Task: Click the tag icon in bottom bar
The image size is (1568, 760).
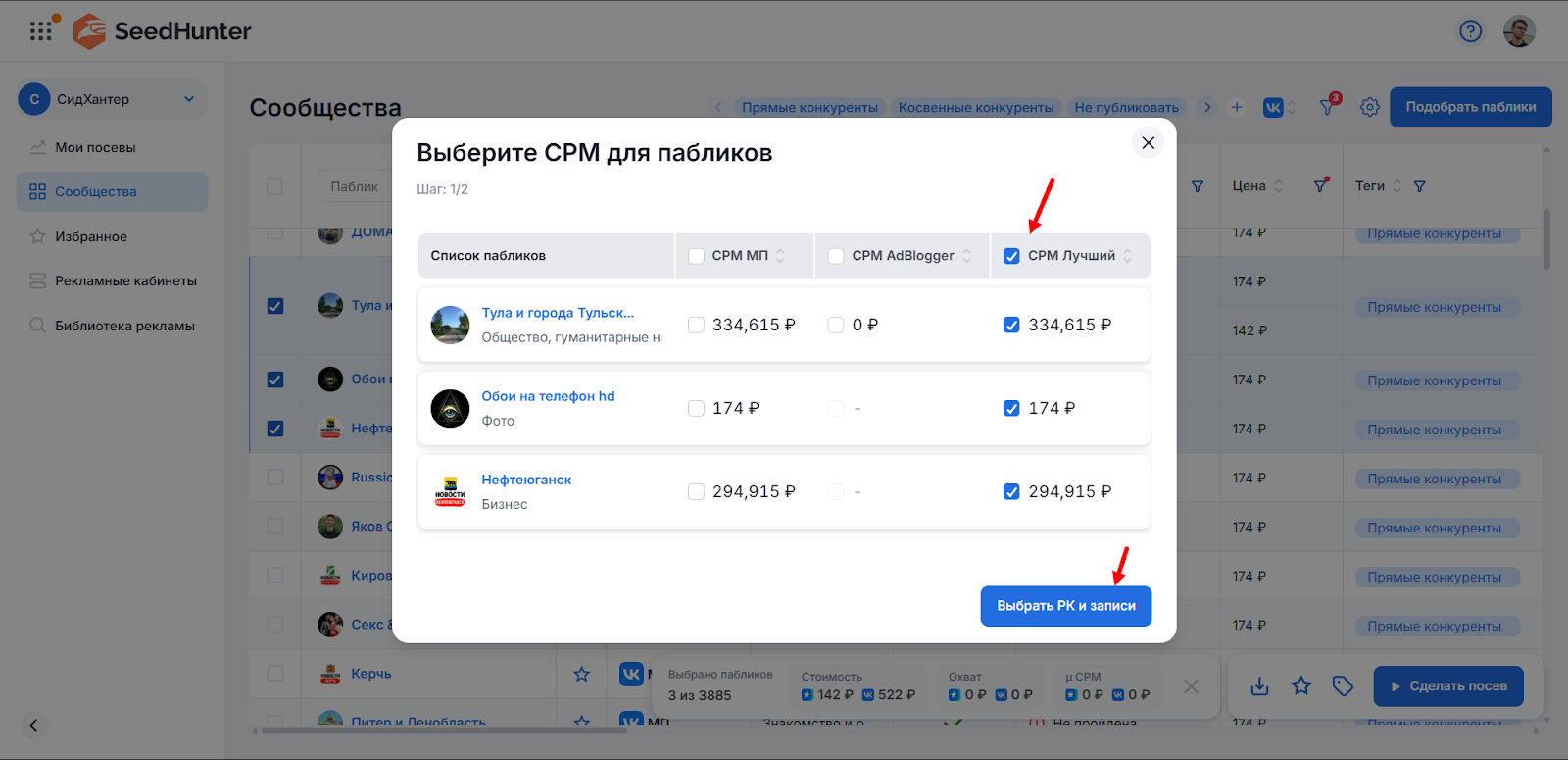Action: point(1343,686)
